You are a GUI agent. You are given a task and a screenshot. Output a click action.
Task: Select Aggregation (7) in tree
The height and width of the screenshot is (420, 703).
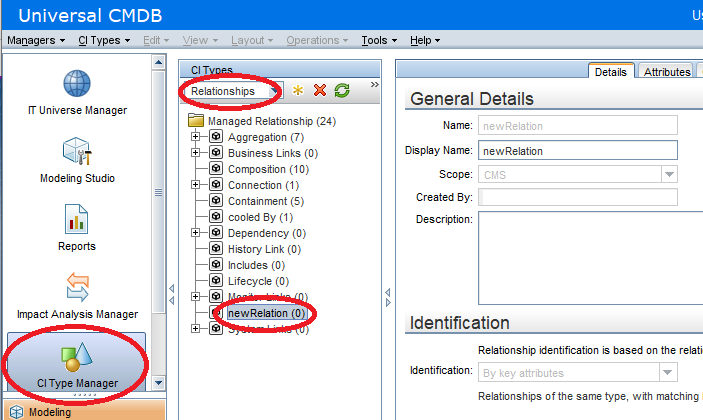266,137
